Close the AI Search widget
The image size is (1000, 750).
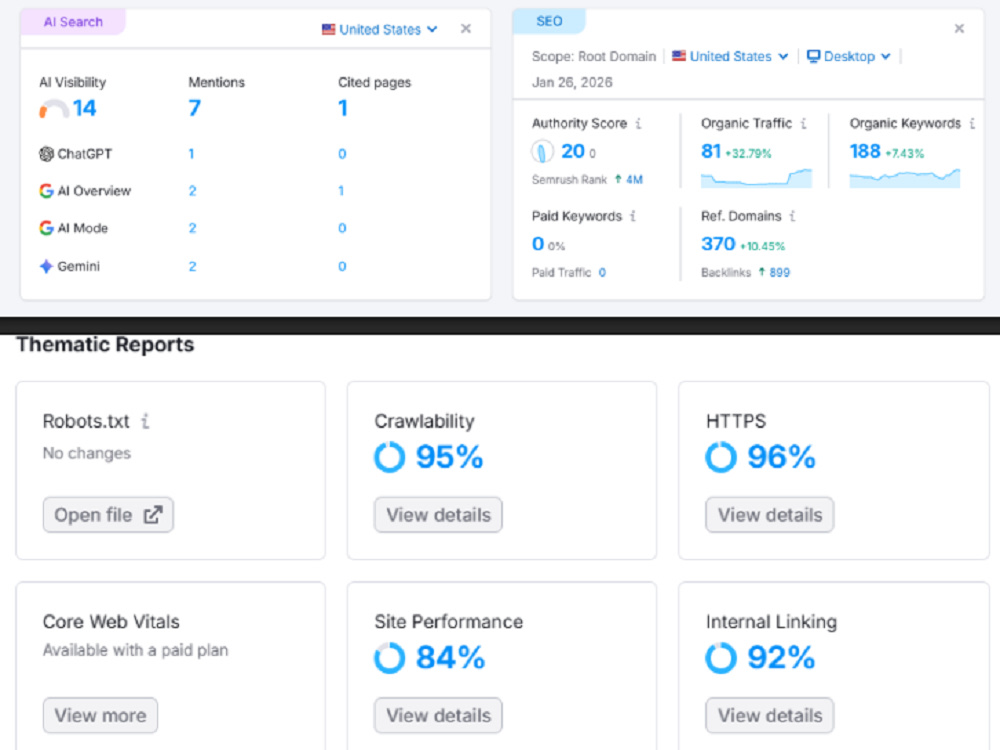(x=466, y=29)
